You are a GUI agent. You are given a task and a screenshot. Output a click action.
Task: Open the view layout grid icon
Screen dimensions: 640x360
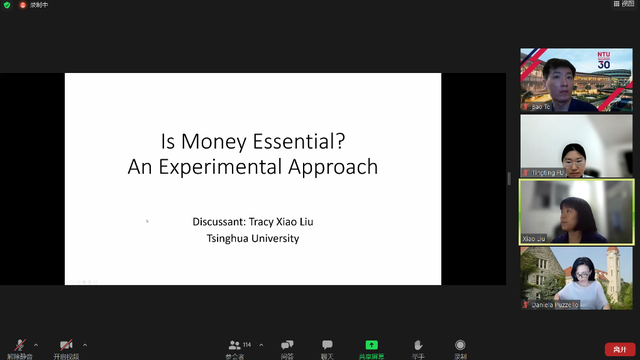pos(616,4)
